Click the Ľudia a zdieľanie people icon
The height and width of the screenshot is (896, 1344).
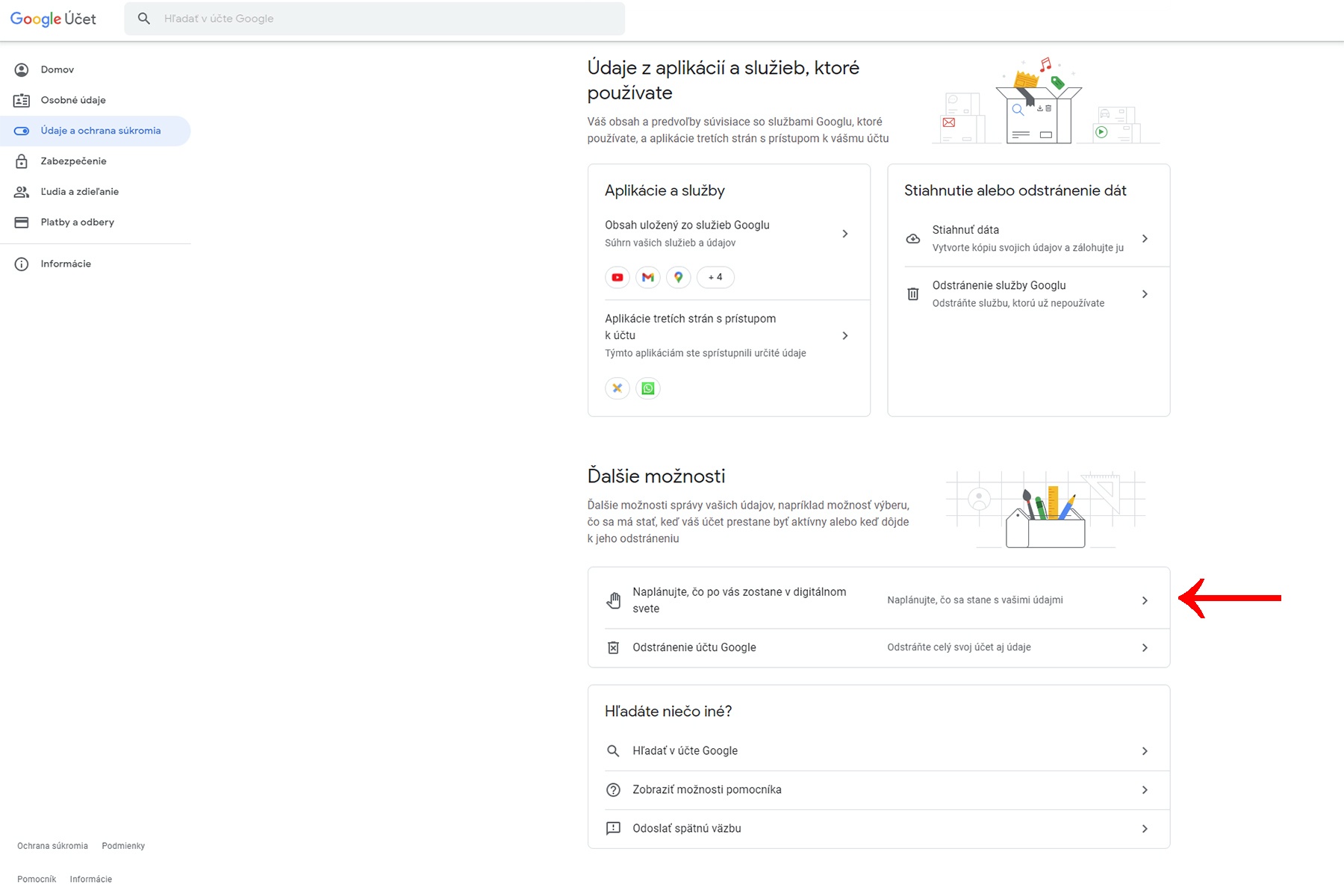(22, 192)
